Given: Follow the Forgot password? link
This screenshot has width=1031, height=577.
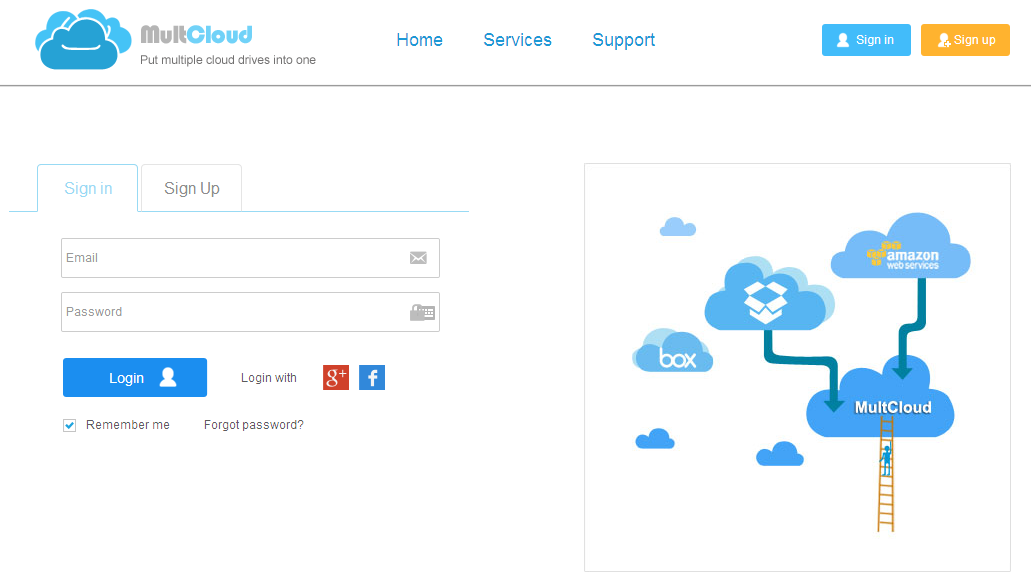Looking at the screenshot, I should [x=254, y=425].
